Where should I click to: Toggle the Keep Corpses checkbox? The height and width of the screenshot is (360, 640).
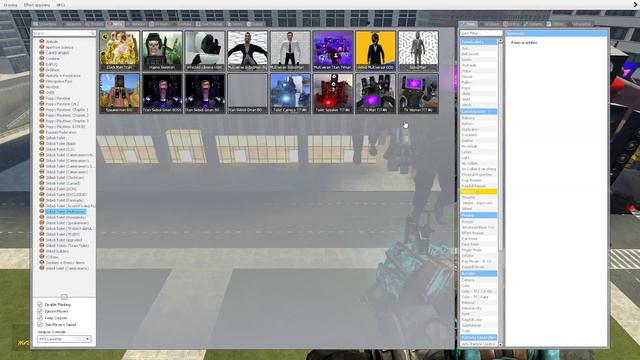[40, 318]
